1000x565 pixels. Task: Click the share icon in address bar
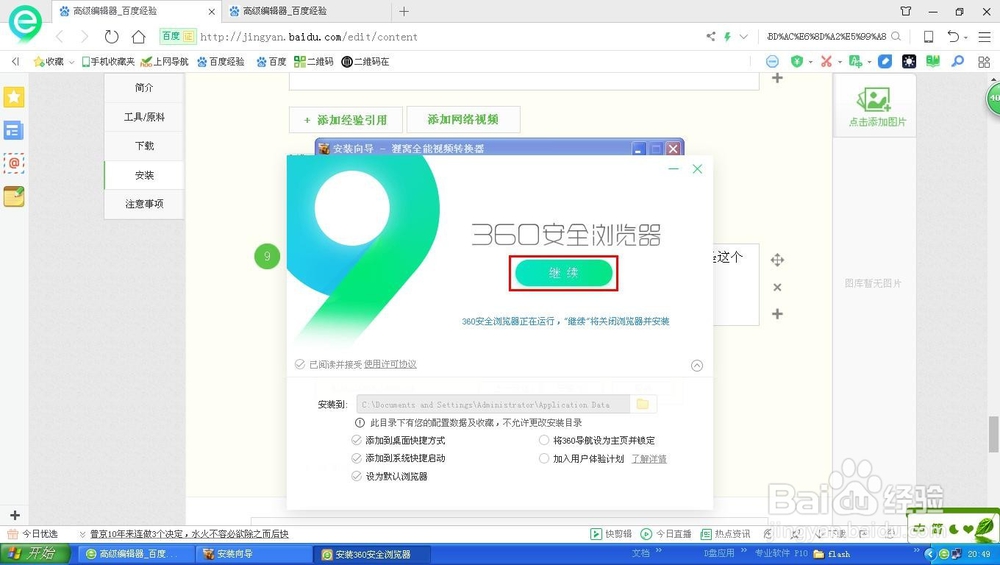710,36
